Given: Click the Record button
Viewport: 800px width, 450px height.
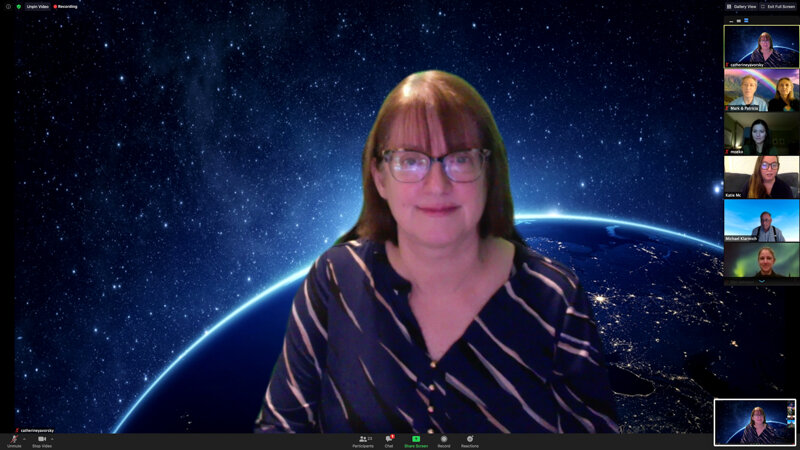Looking at the screenshot, I should 444,441.
